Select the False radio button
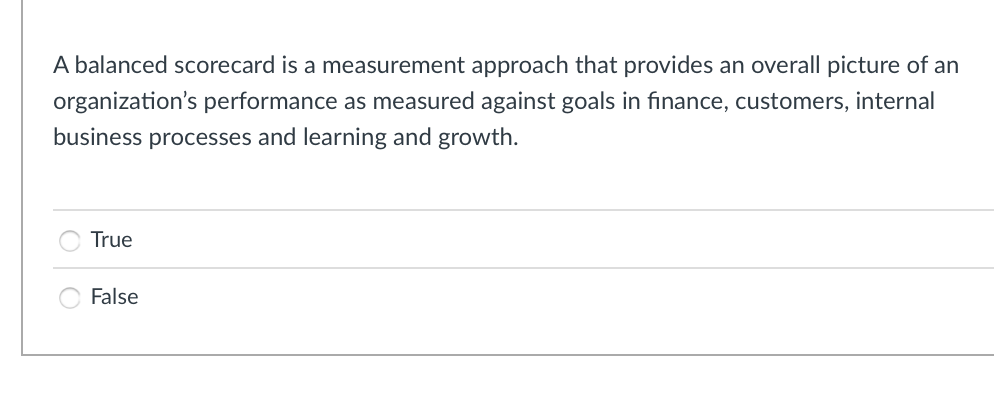This screenshot has height=408, width=994. [70, 298]
